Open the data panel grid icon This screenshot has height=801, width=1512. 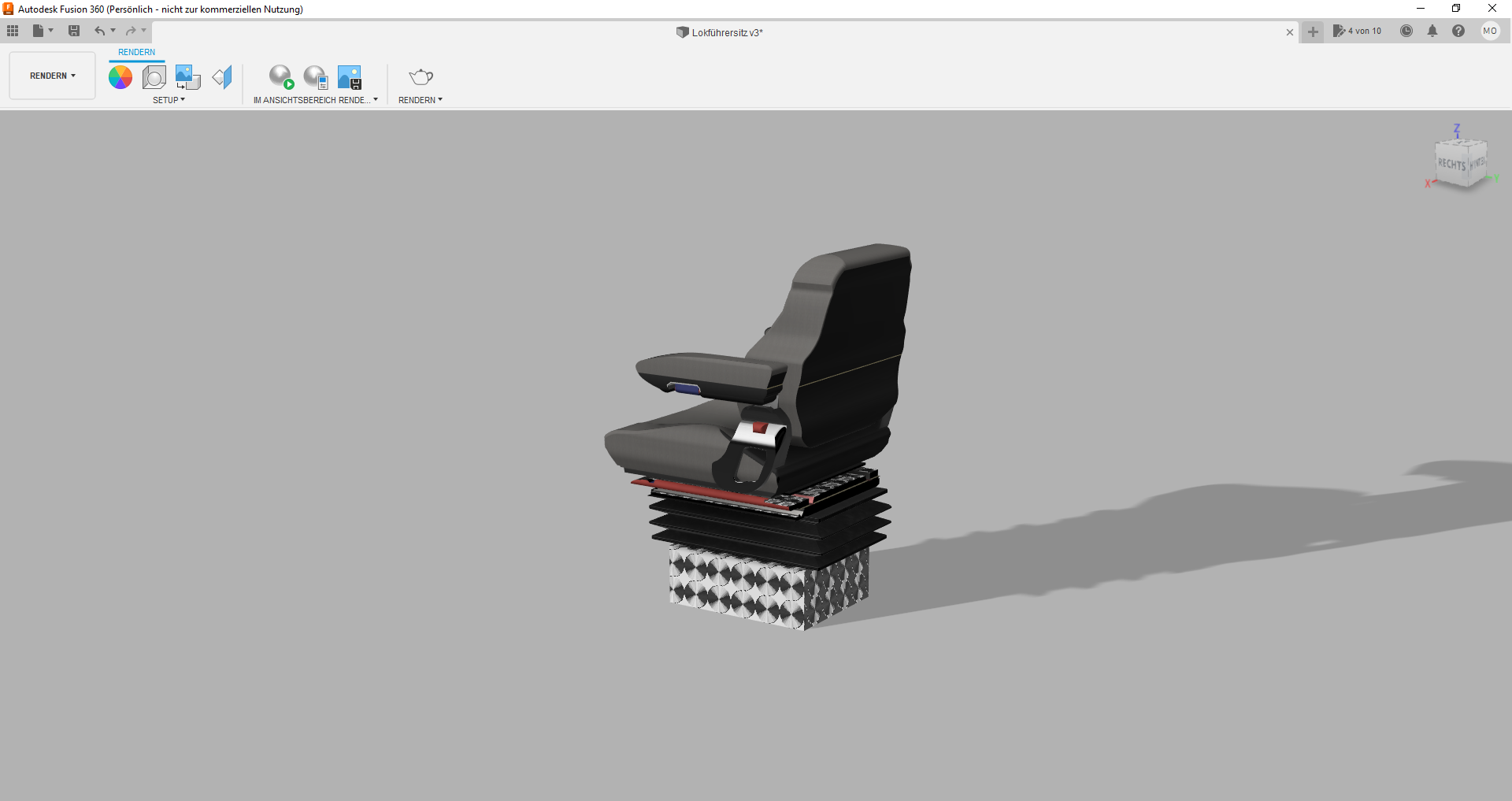[x=13, y=31]
